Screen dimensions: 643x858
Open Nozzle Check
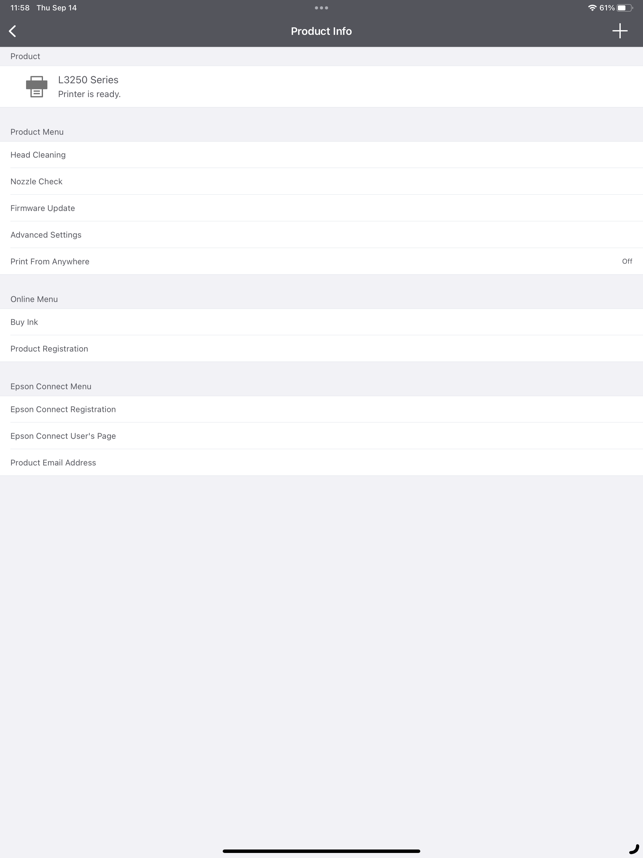pos(321,182)
